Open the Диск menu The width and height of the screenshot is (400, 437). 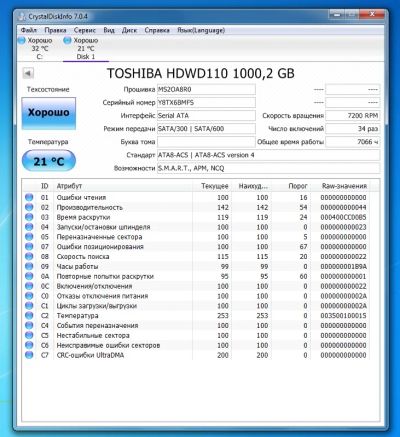coord(129,30)
